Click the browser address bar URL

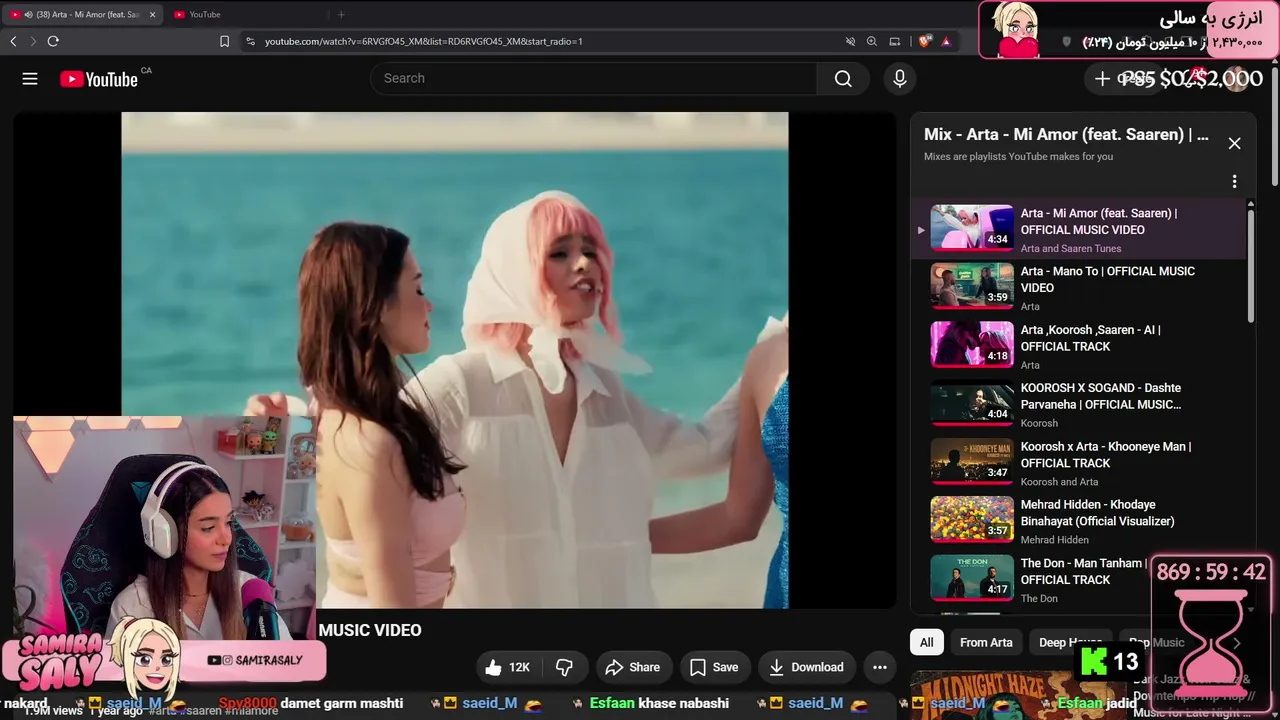point(424,41)
